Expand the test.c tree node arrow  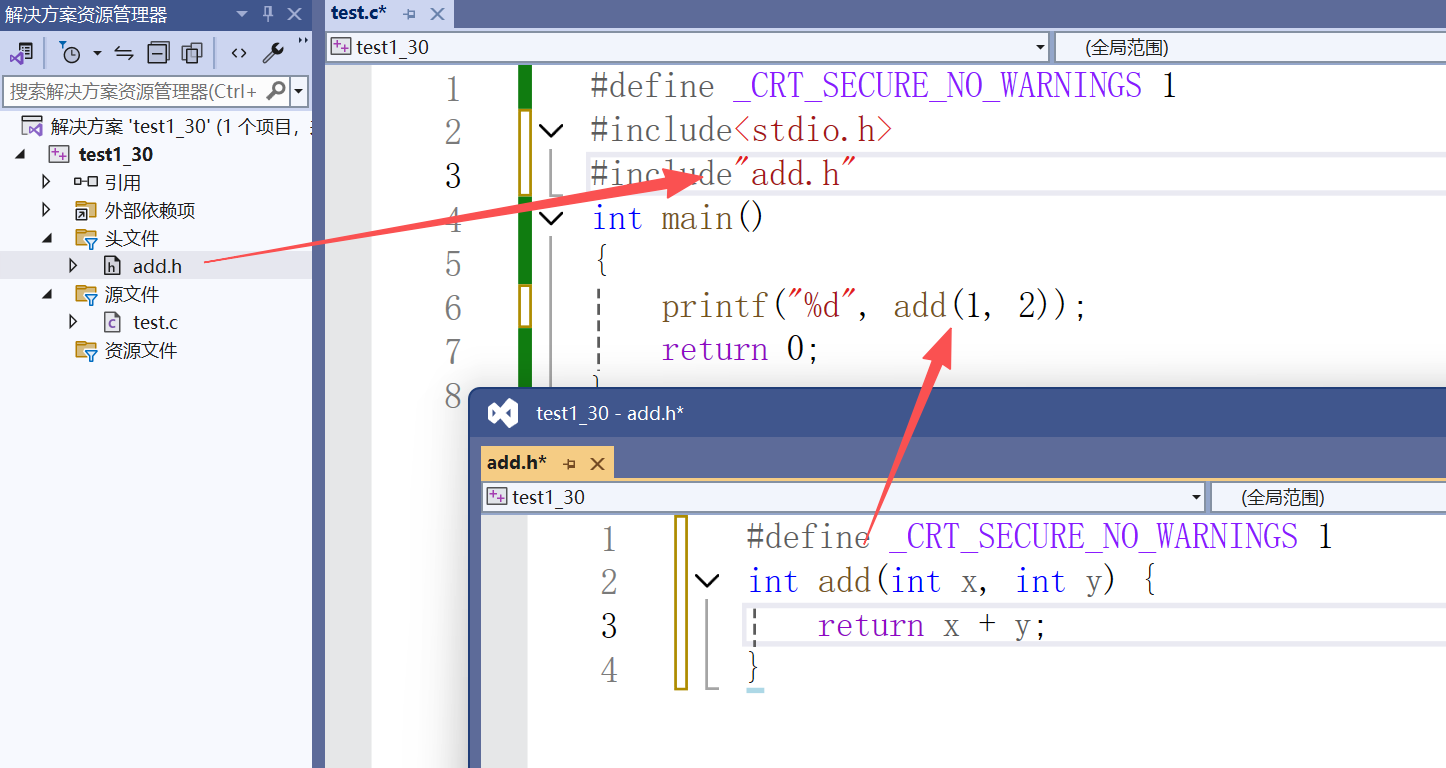pyautogui.click(x=73, y=322)
